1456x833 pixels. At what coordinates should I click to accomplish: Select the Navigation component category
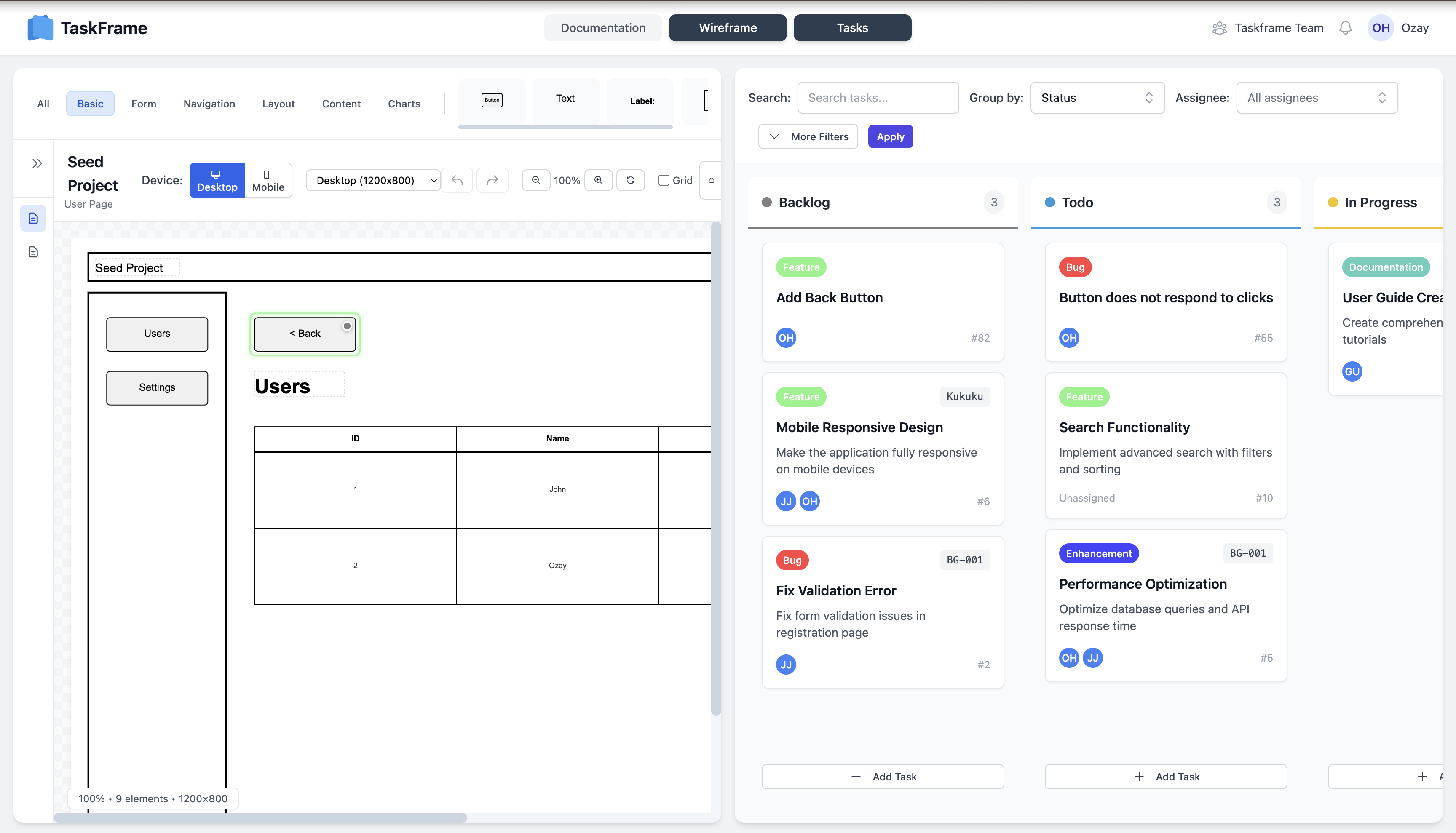point(209,104)
